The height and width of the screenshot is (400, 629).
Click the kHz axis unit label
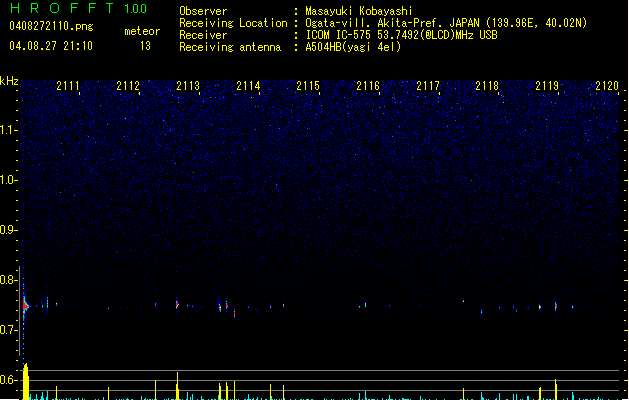coord(9,81)
